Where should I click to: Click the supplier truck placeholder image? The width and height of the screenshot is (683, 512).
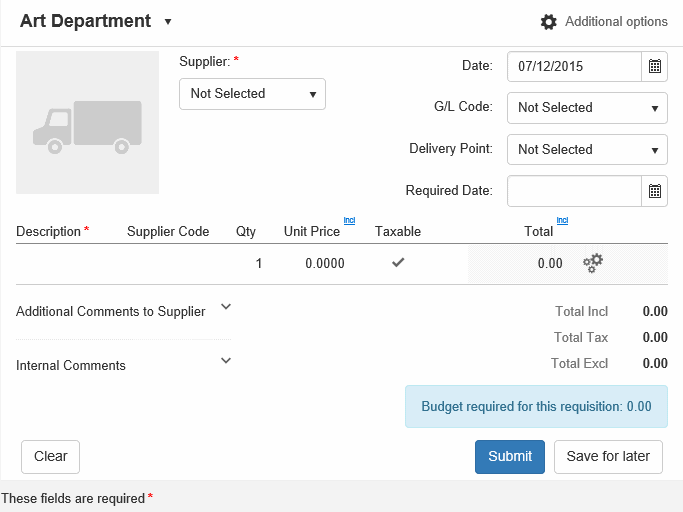(x=88, y=122)
